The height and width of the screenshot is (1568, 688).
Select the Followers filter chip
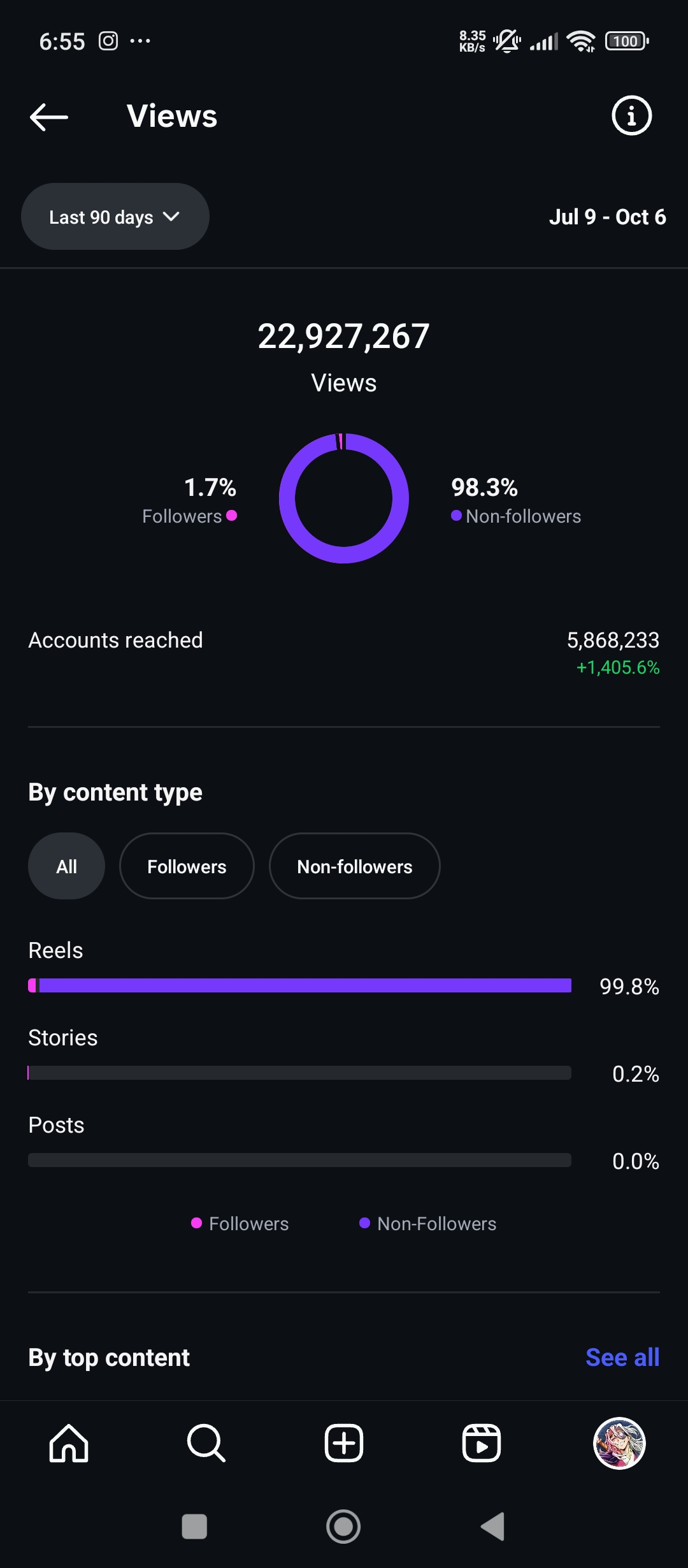coord(187,866)
